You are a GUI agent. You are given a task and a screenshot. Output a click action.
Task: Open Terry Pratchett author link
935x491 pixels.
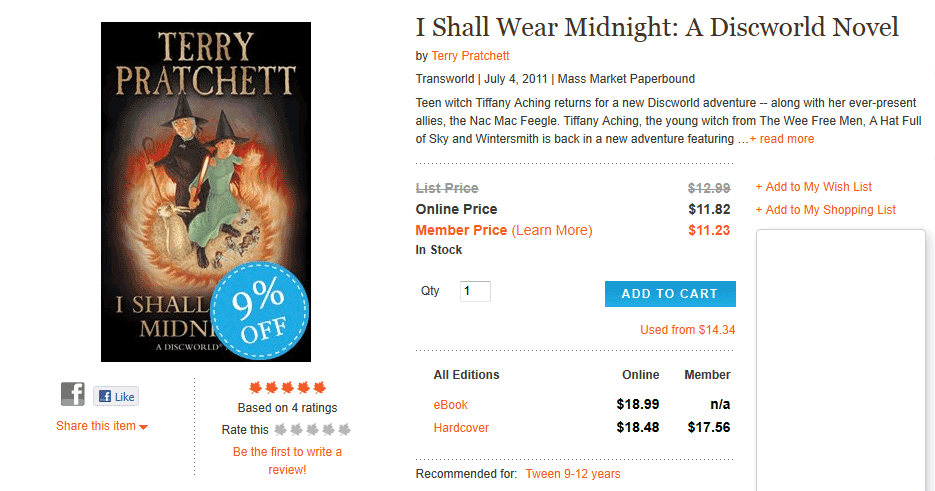470,56
